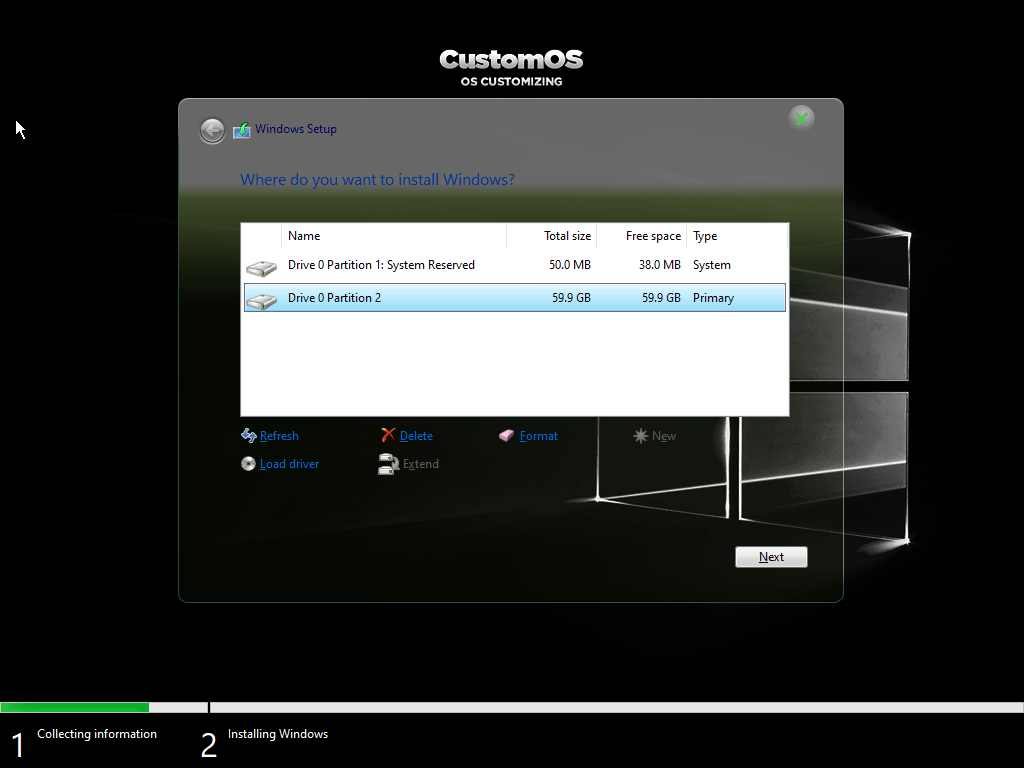Click the New partition star icon

point(641,436)
